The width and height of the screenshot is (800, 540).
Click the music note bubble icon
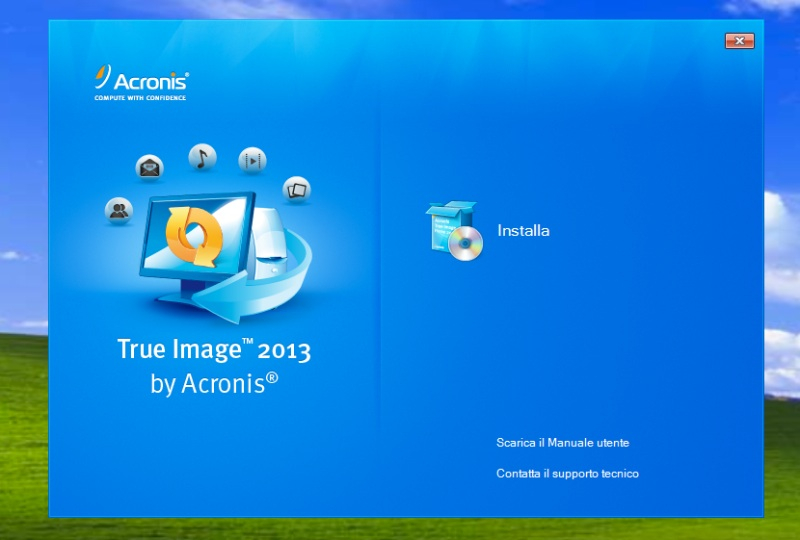click(x=202, y=157)
